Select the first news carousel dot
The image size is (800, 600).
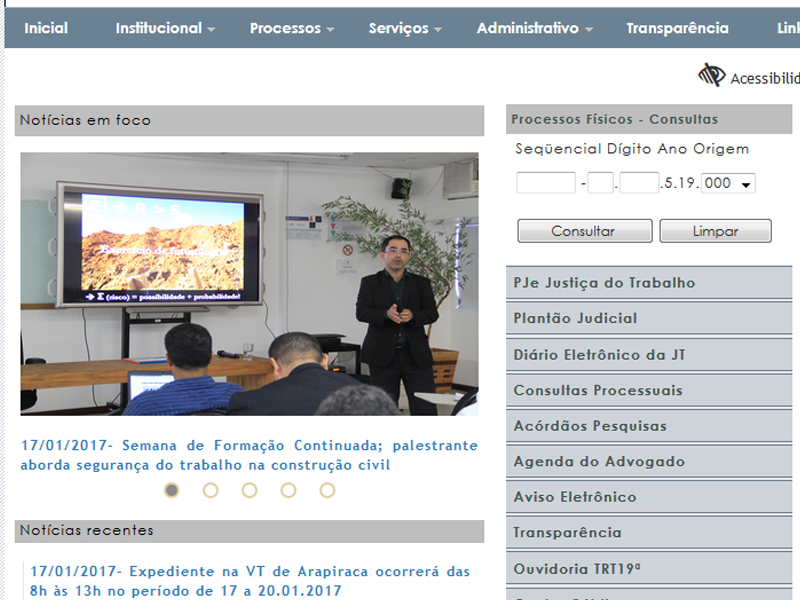point(171,490)
